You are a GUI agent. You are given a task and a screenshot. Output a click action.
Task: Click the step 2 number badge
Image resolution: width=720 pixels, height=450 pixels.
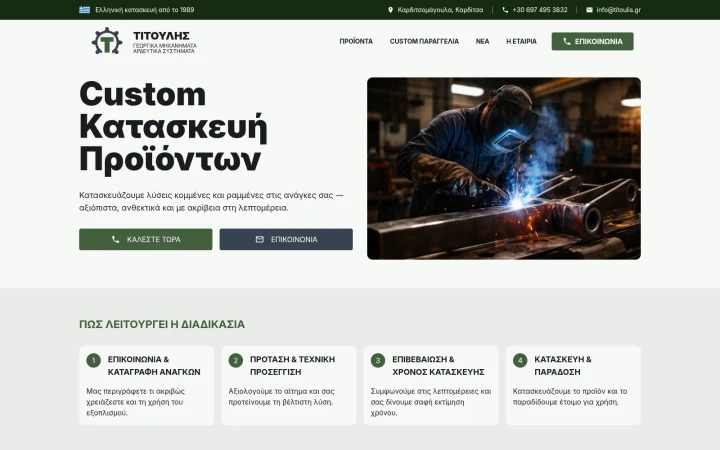[x=236, y=360]
